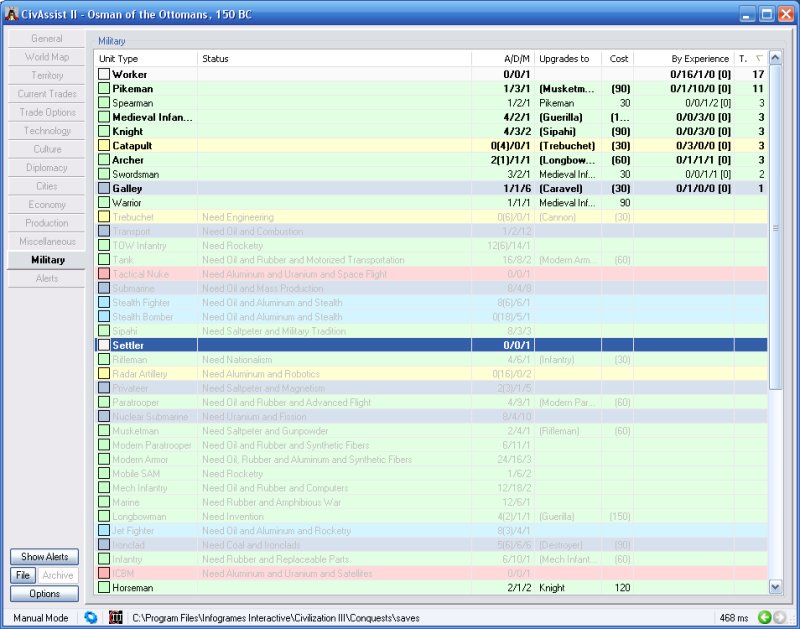Click the green square beside Horseman
The image size is (800, 629).
pos(104,588)
